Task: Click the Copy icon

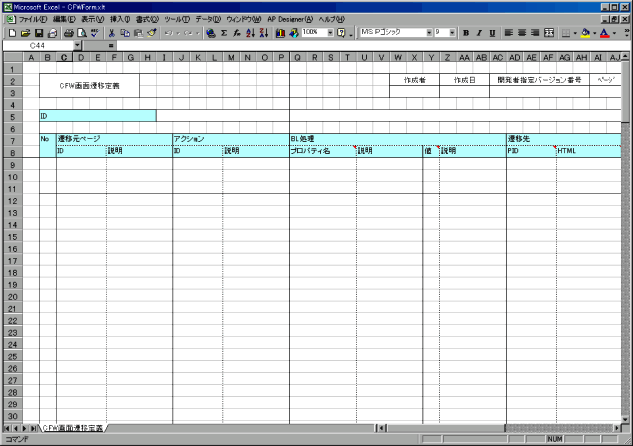Action: 125,33
